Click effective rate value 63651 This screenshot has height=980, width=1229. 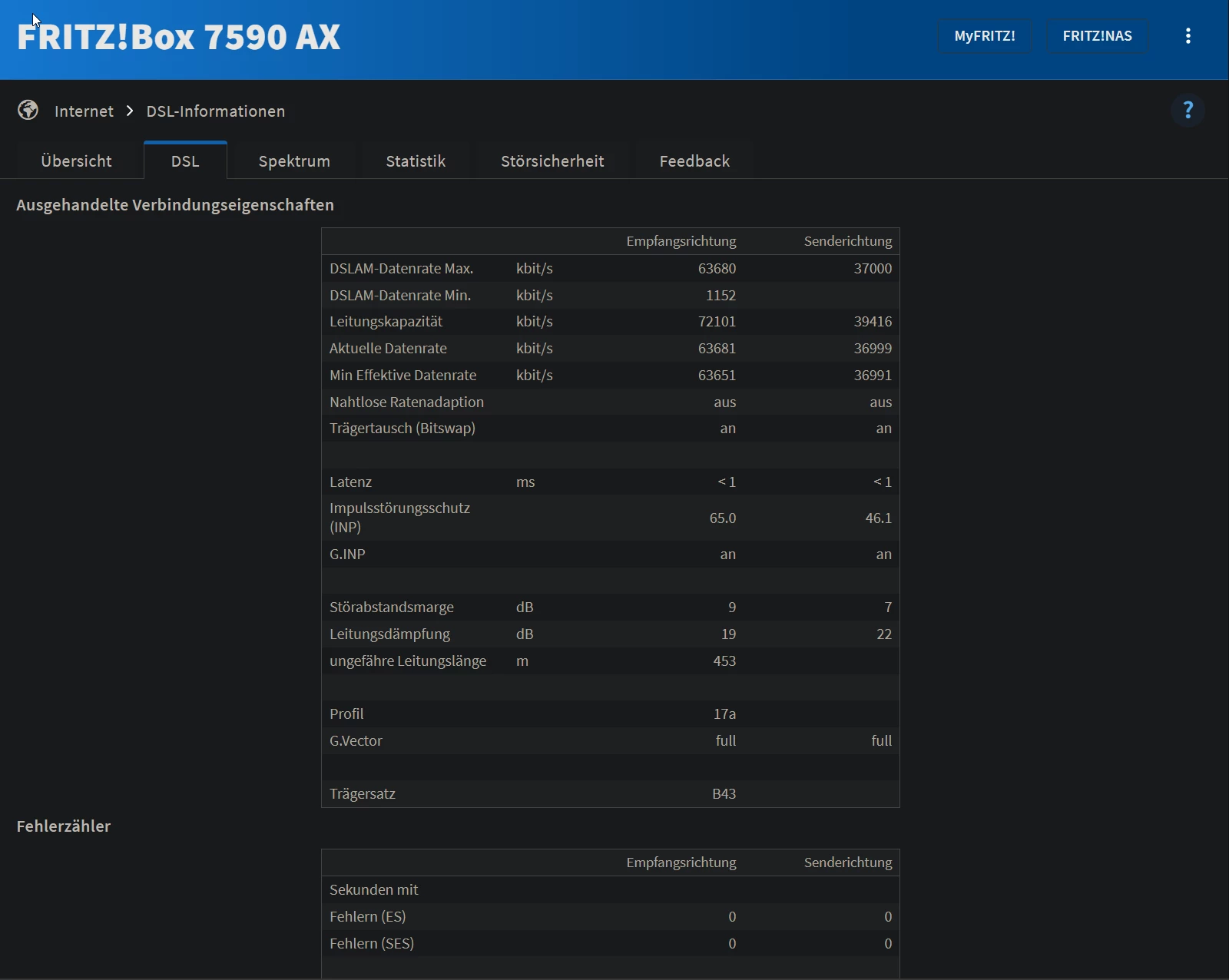pos(717,376)
